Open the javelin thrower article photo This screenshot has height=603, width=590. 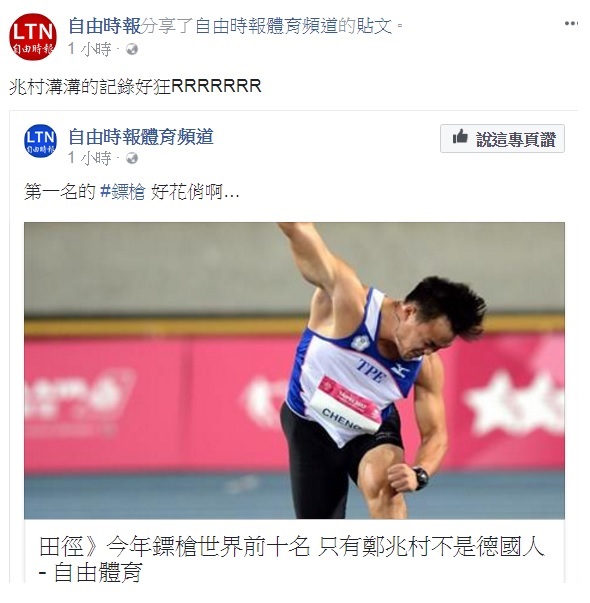[x=294, y=370]
